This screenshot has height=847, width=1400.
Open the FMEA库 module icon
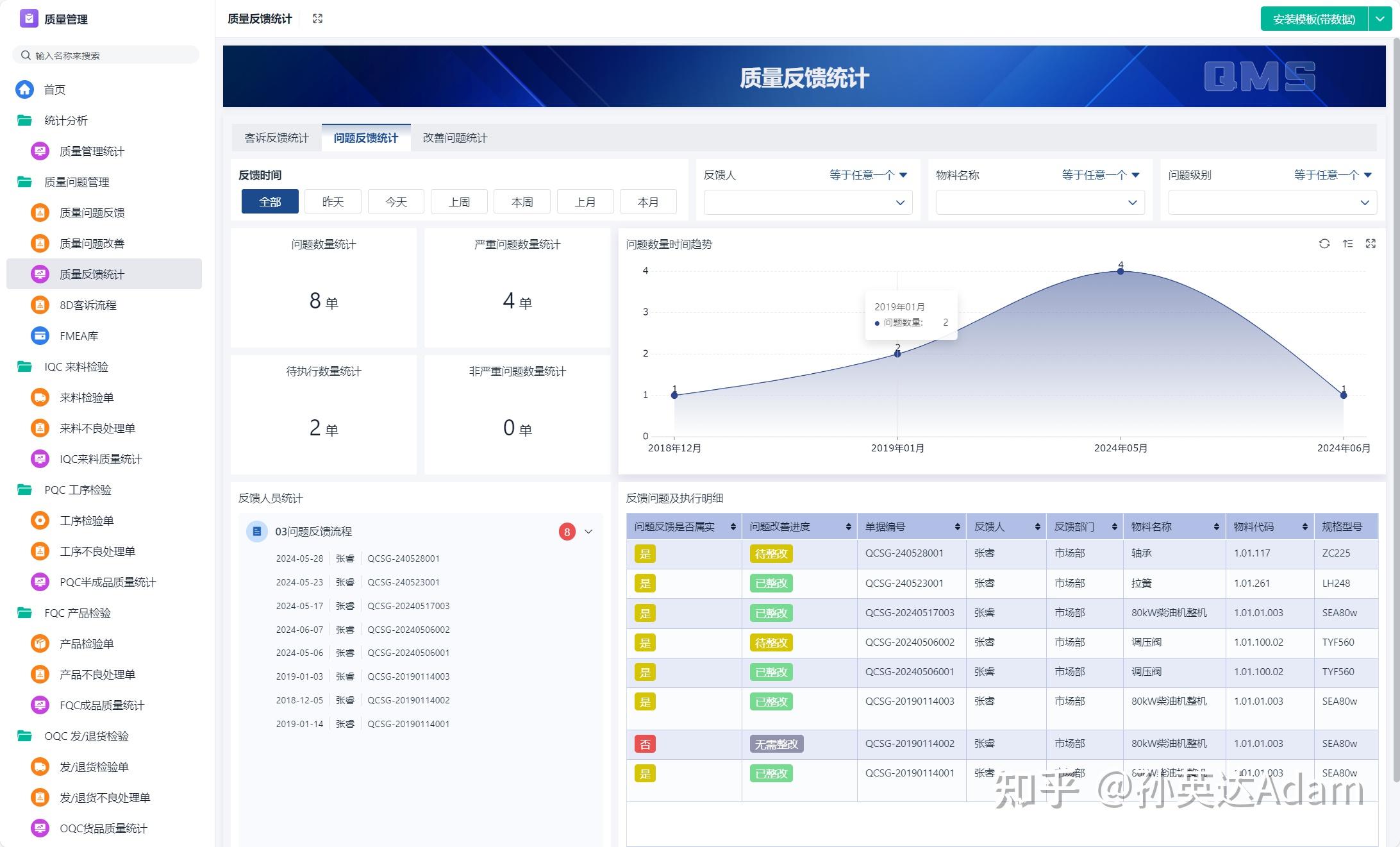[x=39, y=335]
